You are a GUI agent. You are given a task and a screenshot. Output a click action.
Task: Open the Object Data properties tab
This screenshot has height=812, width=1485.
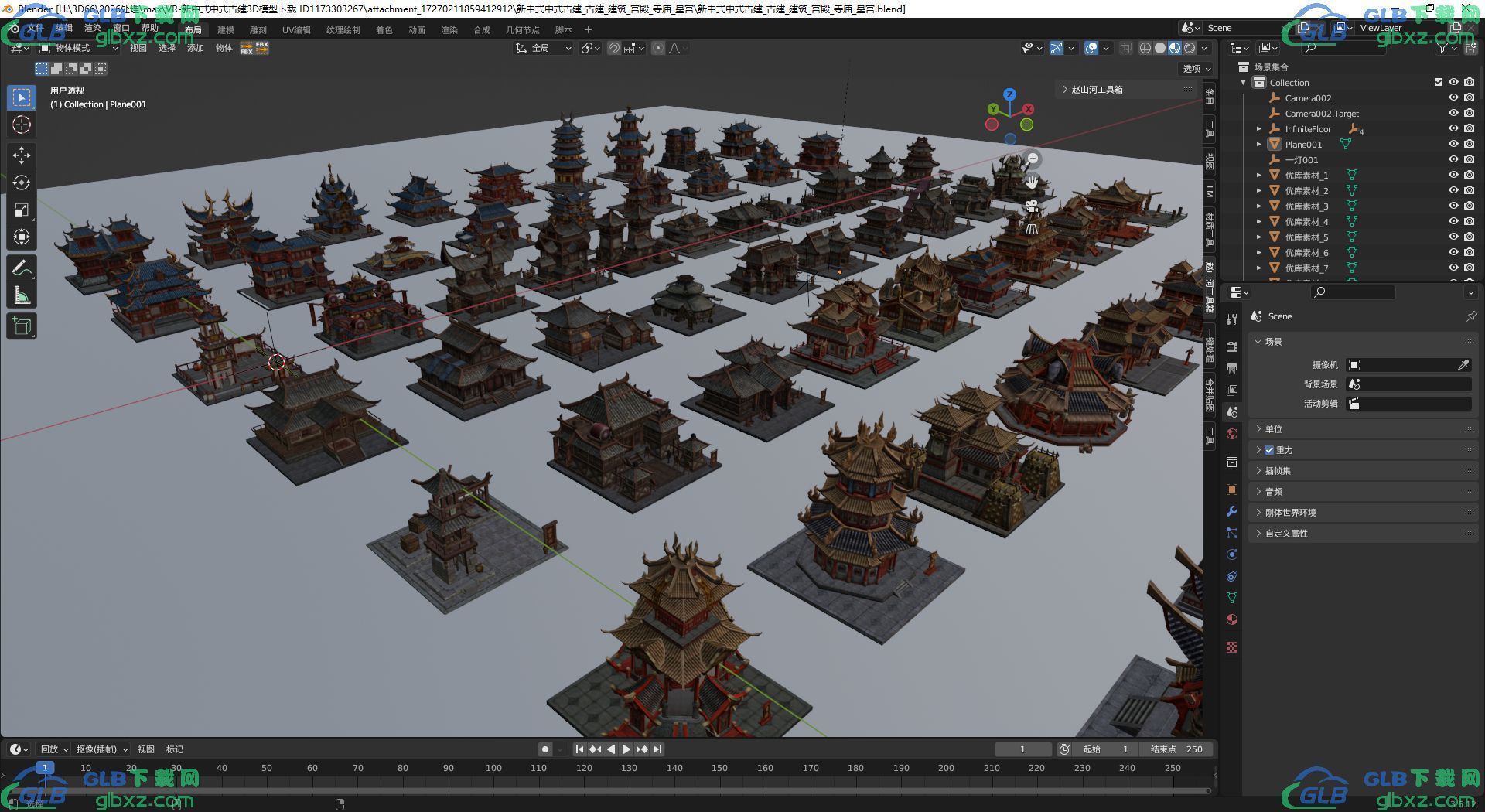click(1232, 598)
